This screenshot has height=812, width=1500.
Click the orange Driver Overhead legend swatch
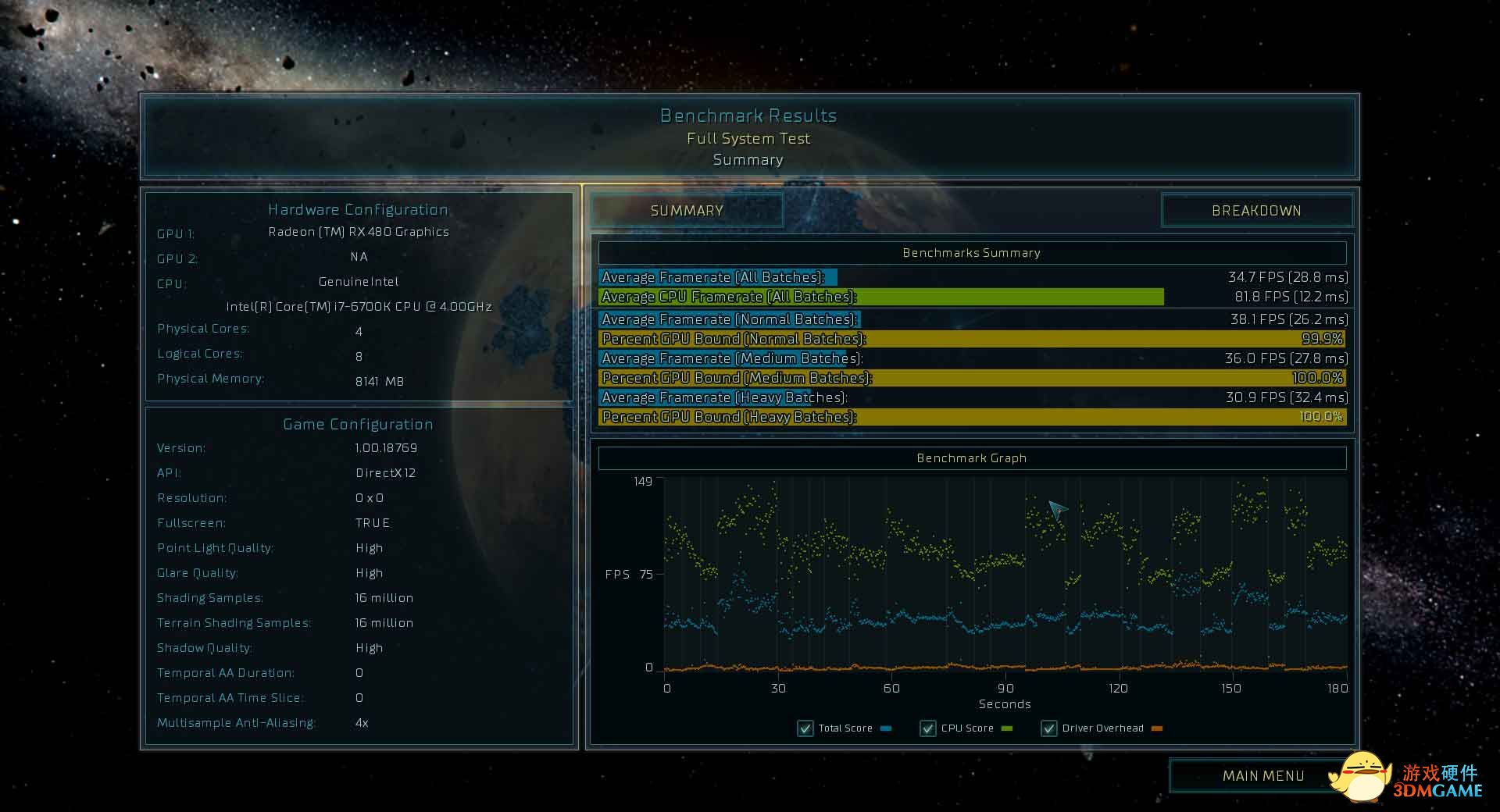pyautogui.click(x=1157, y=728)
